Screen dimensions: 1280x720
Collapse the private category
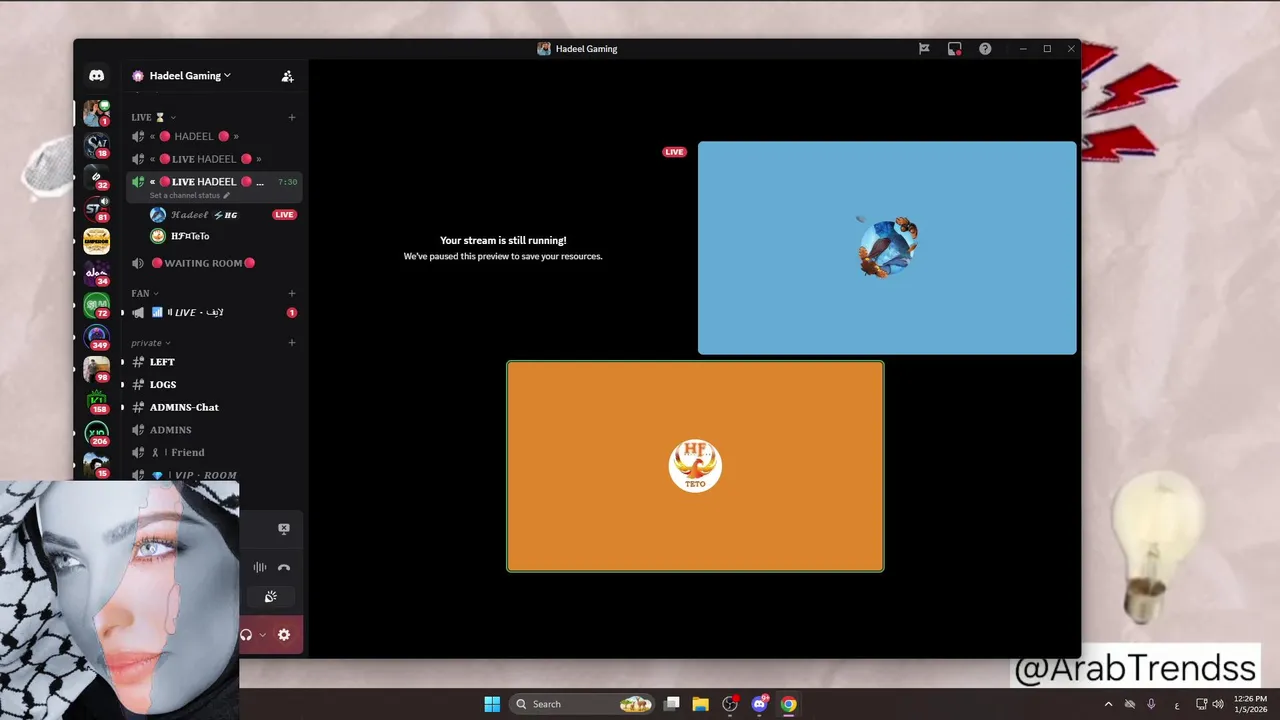coord(151,343)
